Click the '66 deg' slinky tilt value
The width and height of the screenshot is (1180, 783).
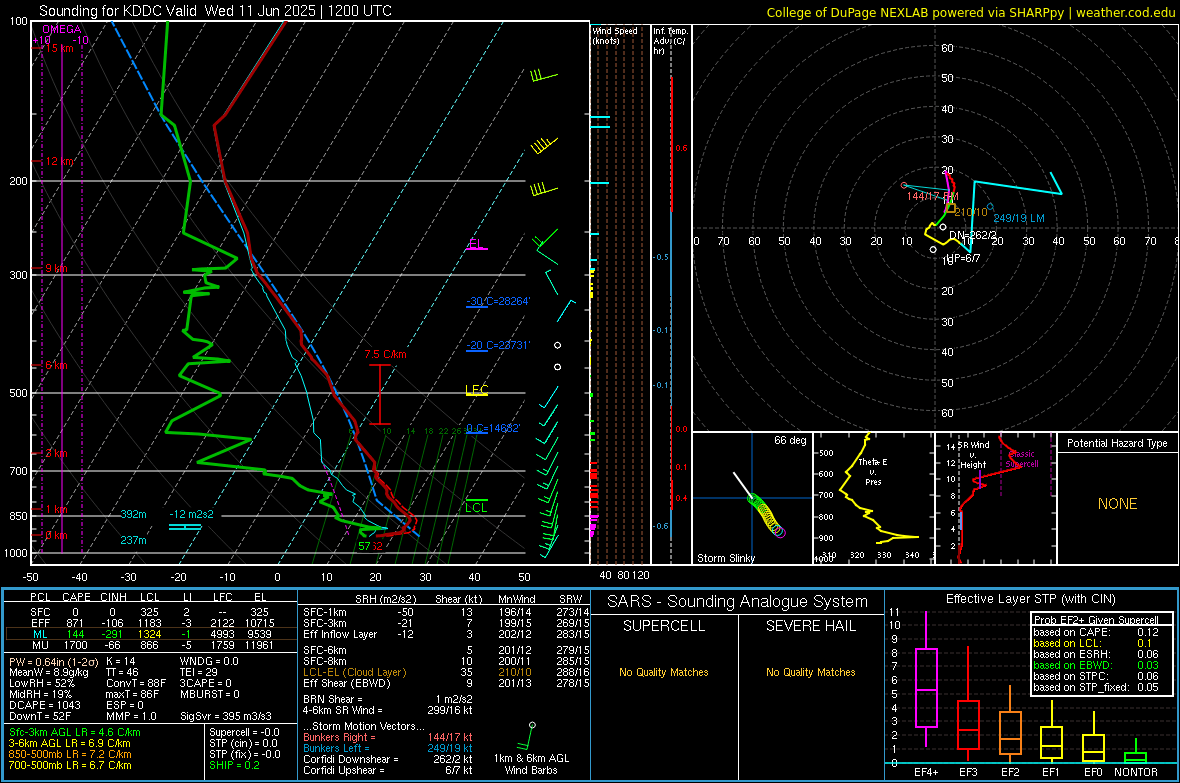pos(790,440)
